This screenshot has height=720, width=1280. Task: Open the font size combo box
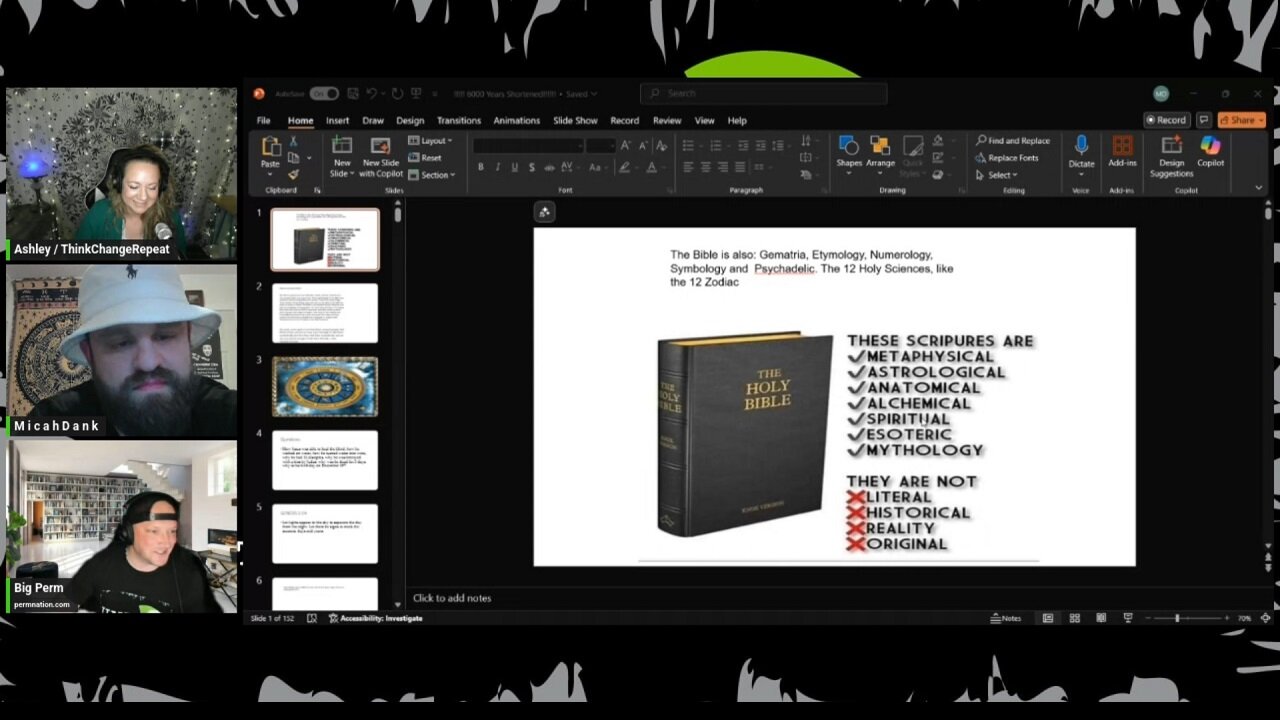click(x=600, y=146)
